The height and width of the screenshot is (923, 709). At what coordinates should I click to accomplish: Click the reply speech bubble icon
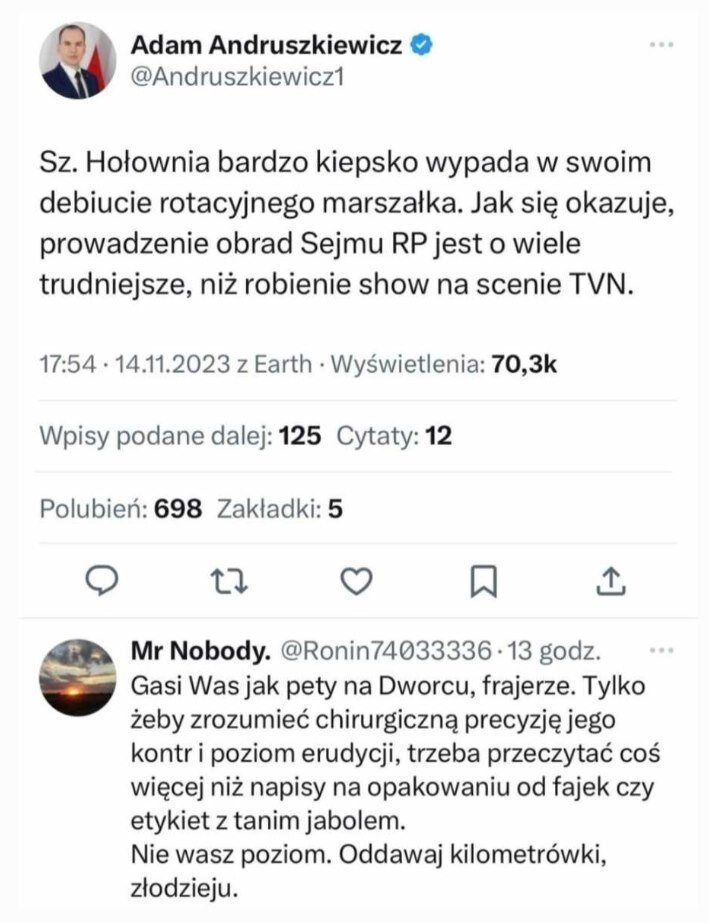point(102,579)
